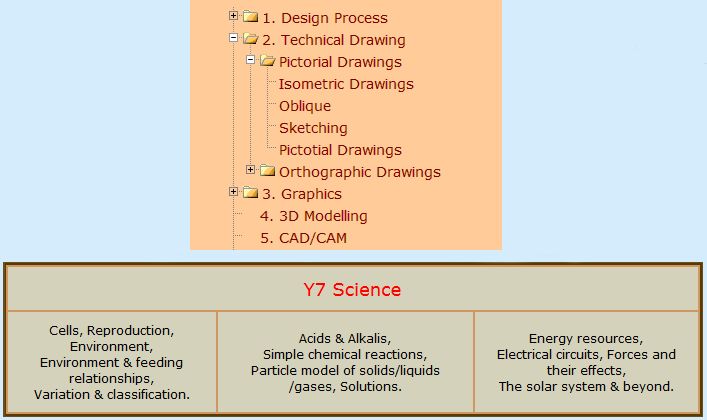Image resolution: width=707 pixels, height=420 pixels.
Task: Click the Pictorial Drawings open folder icon
Action: [x=267, y=62]
